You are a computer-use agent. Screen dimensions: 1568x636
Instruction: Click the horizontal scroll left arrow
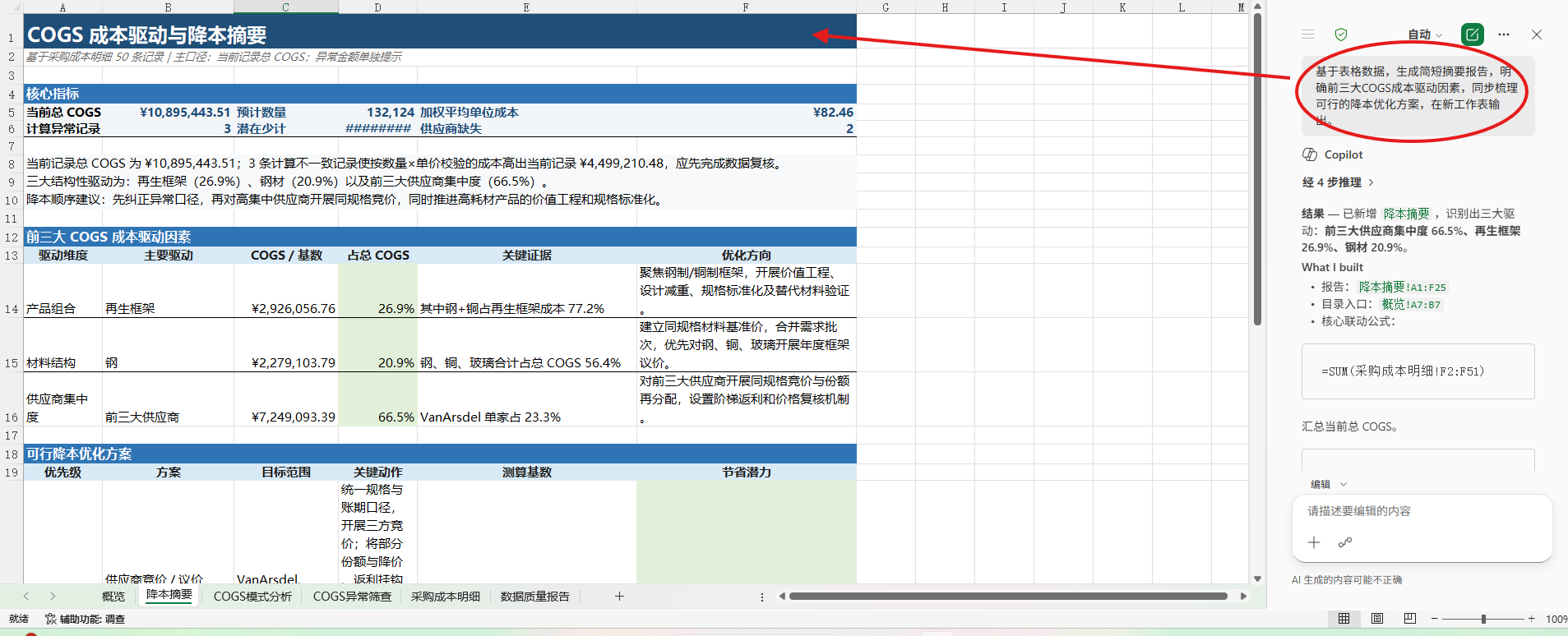pos(782,596)
